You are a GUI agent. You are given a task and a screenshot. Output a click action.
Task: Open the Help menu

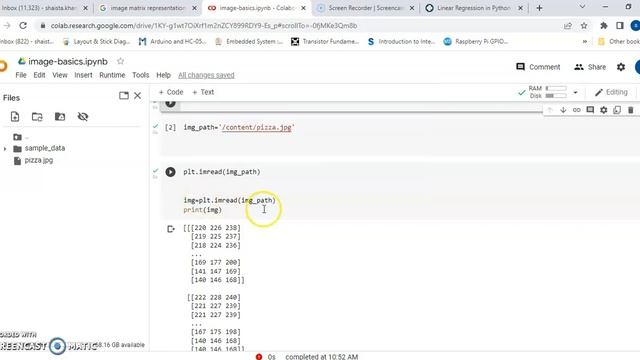coord(163,75)
